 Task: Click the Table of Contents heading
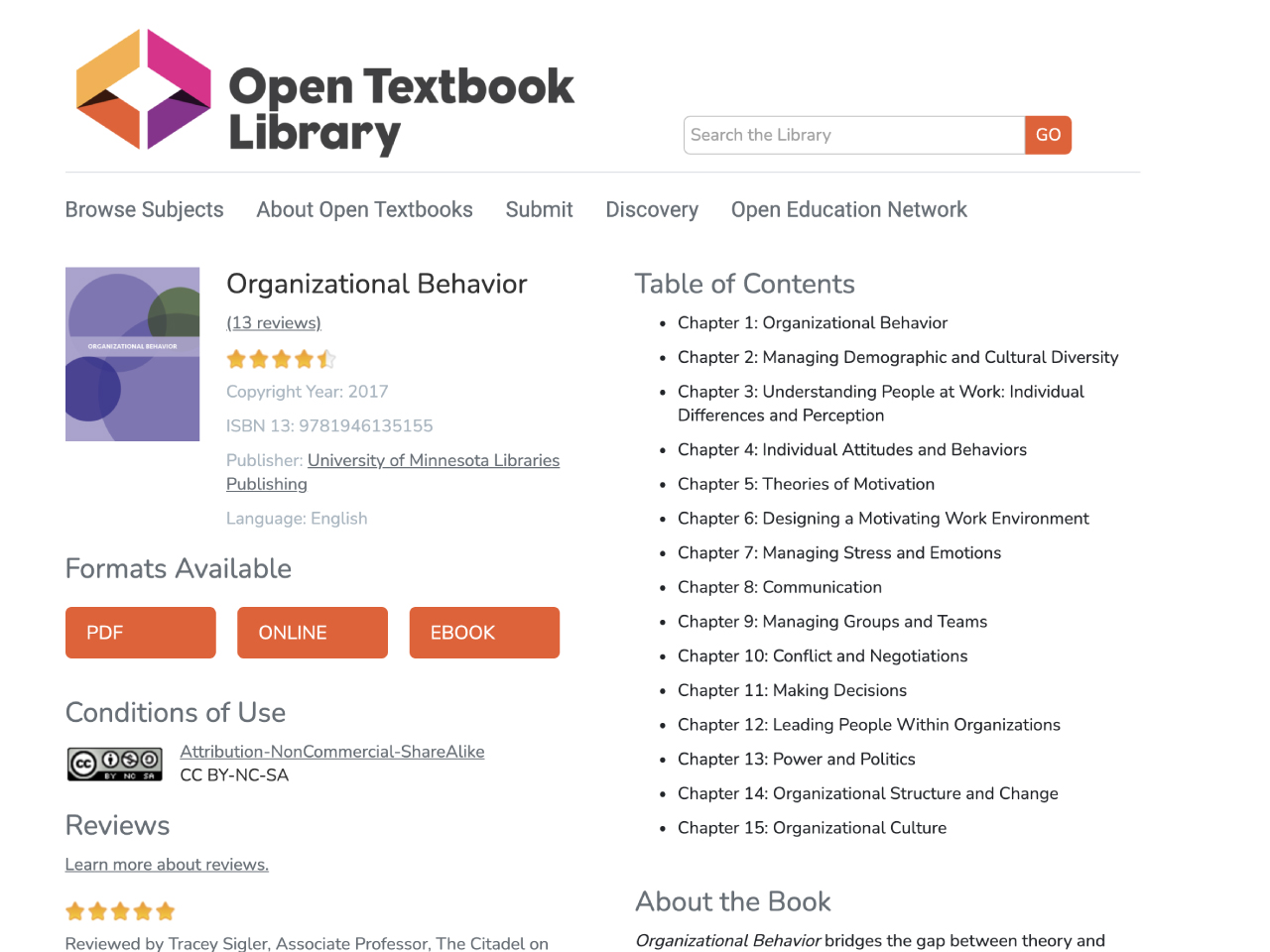[x=745, y=285]
